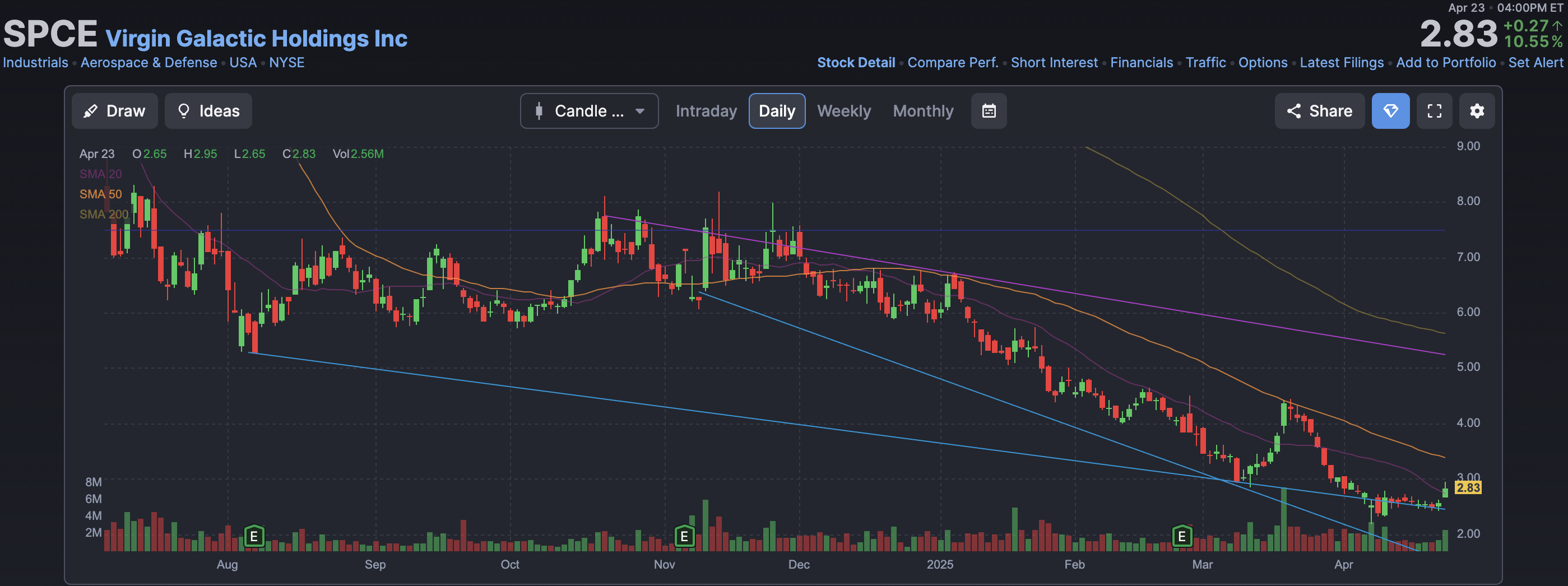1568x586 pixels.
Task: Open the USA country link
Action: point(243,63)
